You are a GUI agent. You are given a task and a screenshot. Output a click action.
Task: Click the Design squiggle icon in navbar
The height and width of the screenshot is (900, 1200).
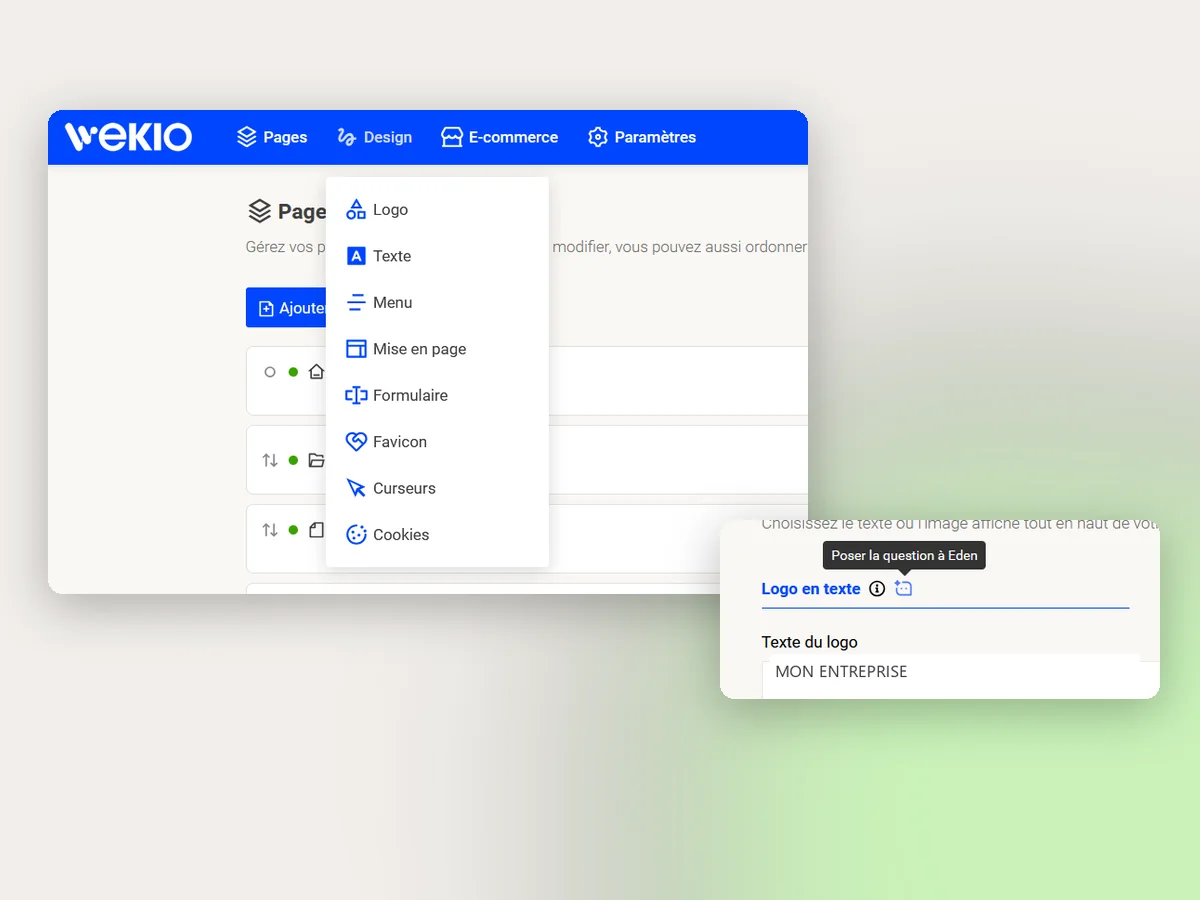[x=347, y=137]
